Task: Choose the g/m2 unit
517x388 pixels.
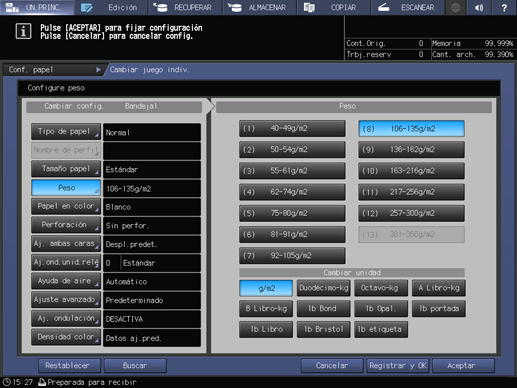Action: [x=266, y=288]
